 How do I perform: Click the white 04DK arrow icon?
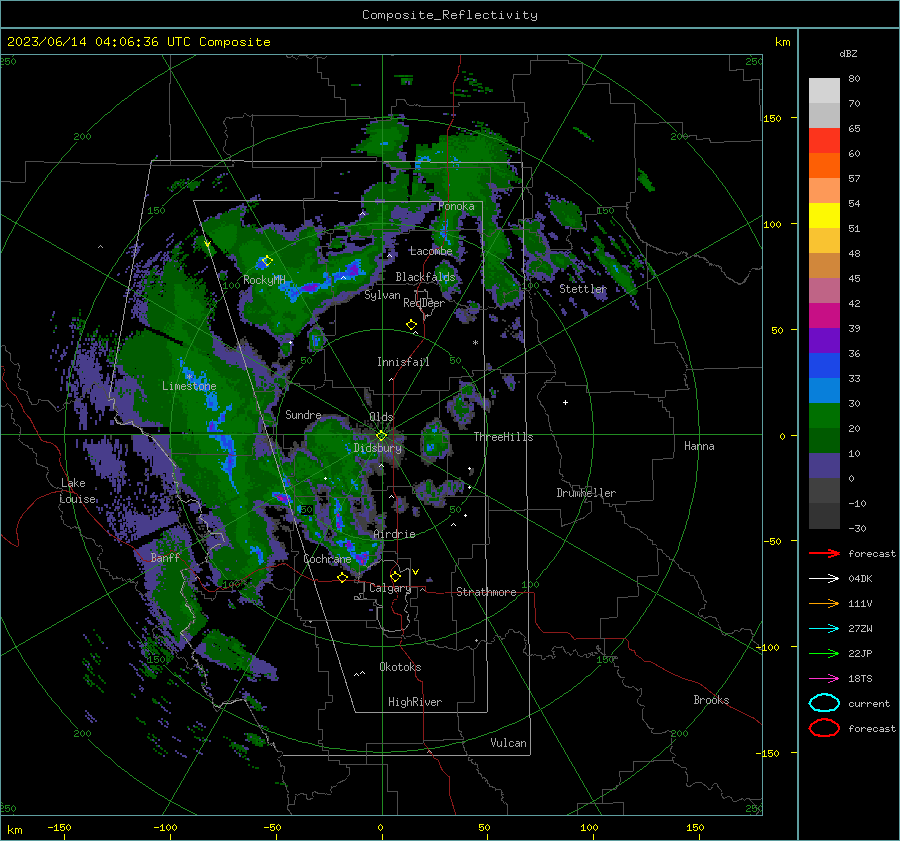(824, 578)
